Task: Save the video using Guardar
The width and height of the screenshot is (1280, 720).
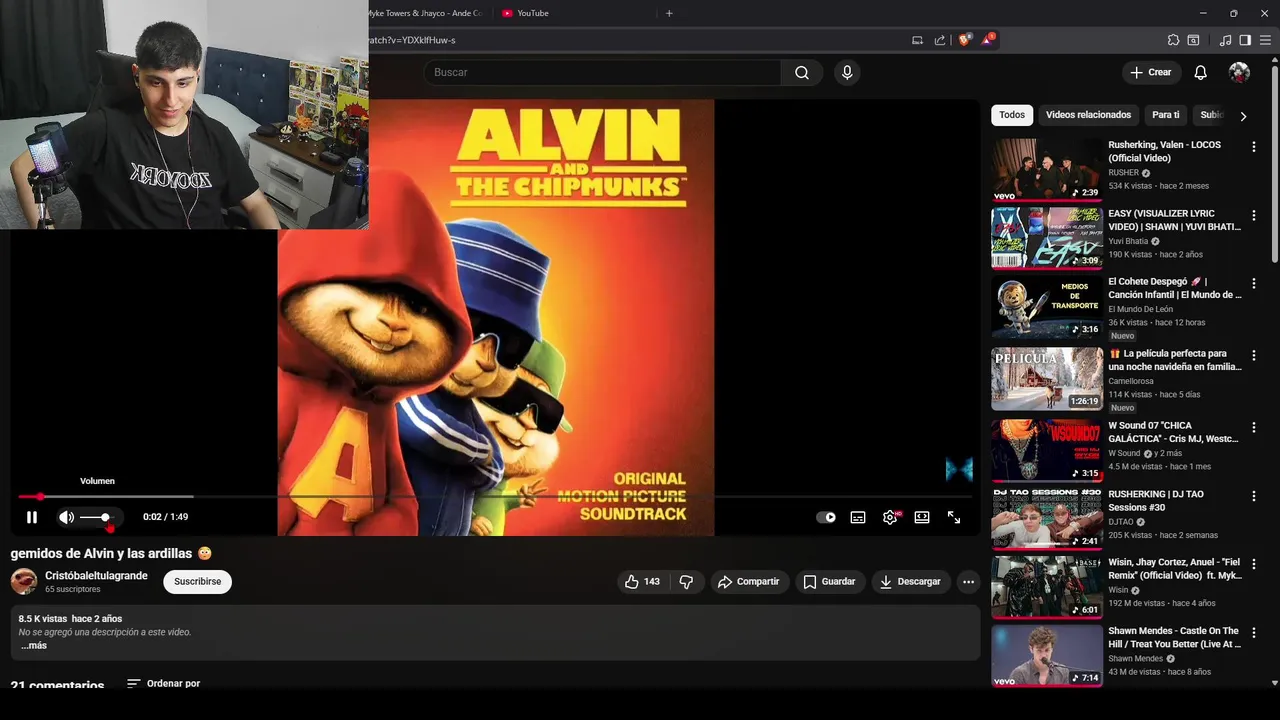Action: tap(829, 582)
